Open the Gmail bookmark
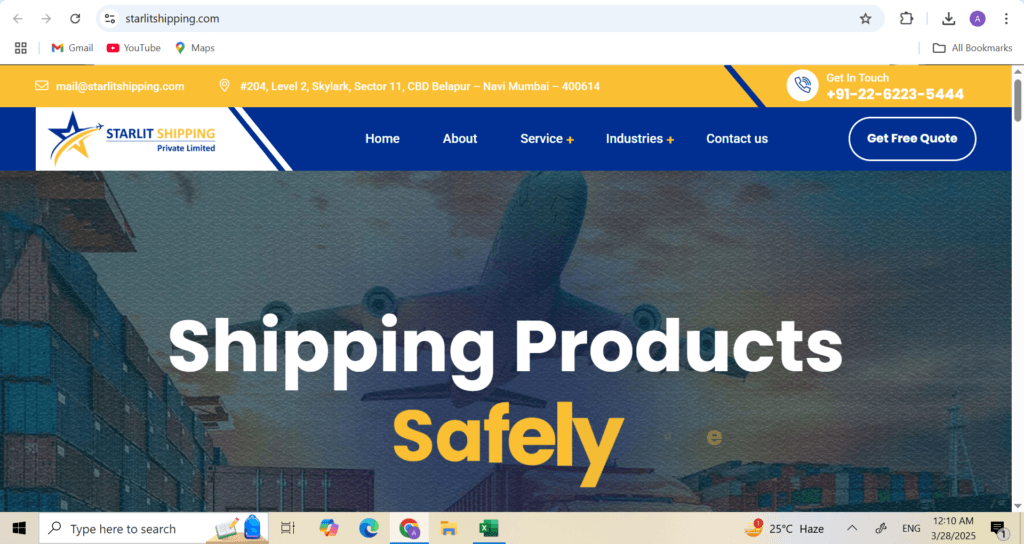The height and width of the screenshot is (544, 1024). click(72, 48)
